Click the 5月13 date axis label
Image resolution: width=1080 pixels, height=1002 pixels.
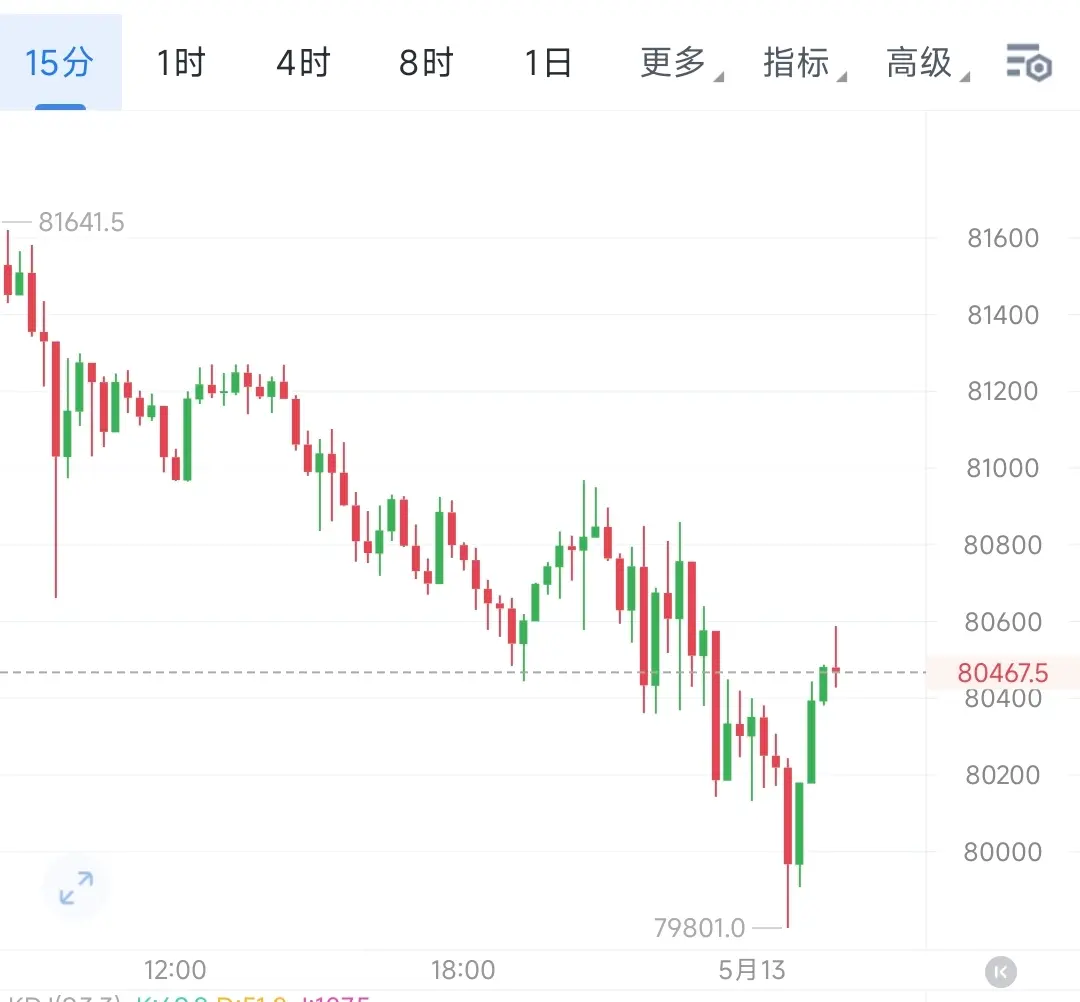pos(751,970)
